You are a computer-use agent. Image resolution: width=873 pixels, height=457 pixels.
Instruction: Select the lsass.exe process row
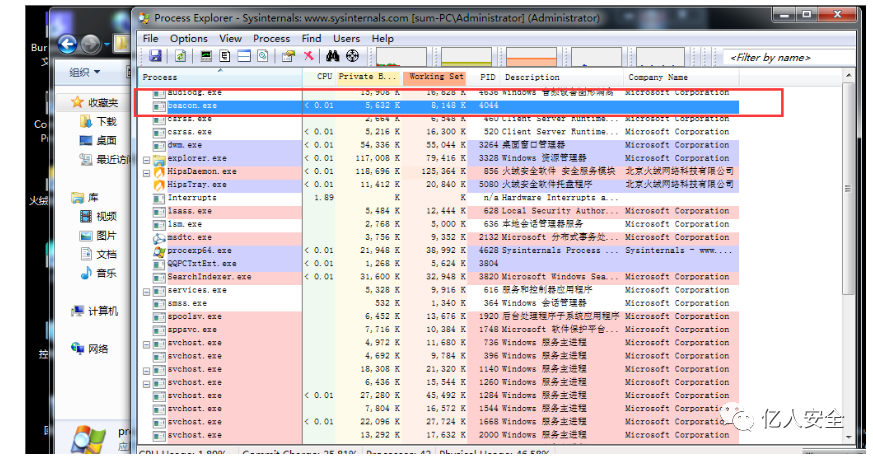point(438,211)
